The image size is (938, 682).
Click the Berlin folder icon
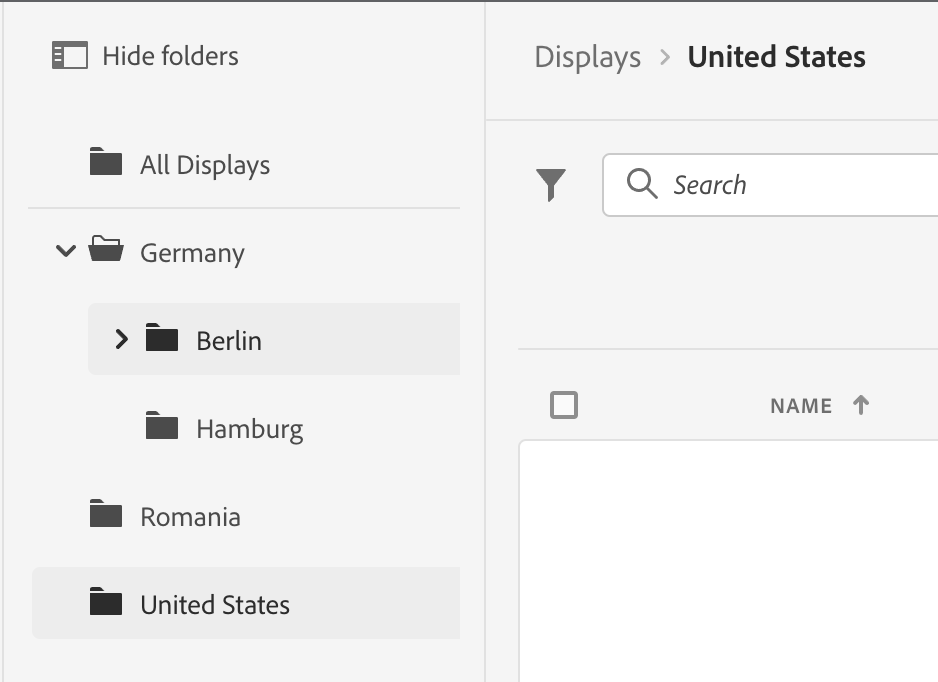[x=162, y=339]
